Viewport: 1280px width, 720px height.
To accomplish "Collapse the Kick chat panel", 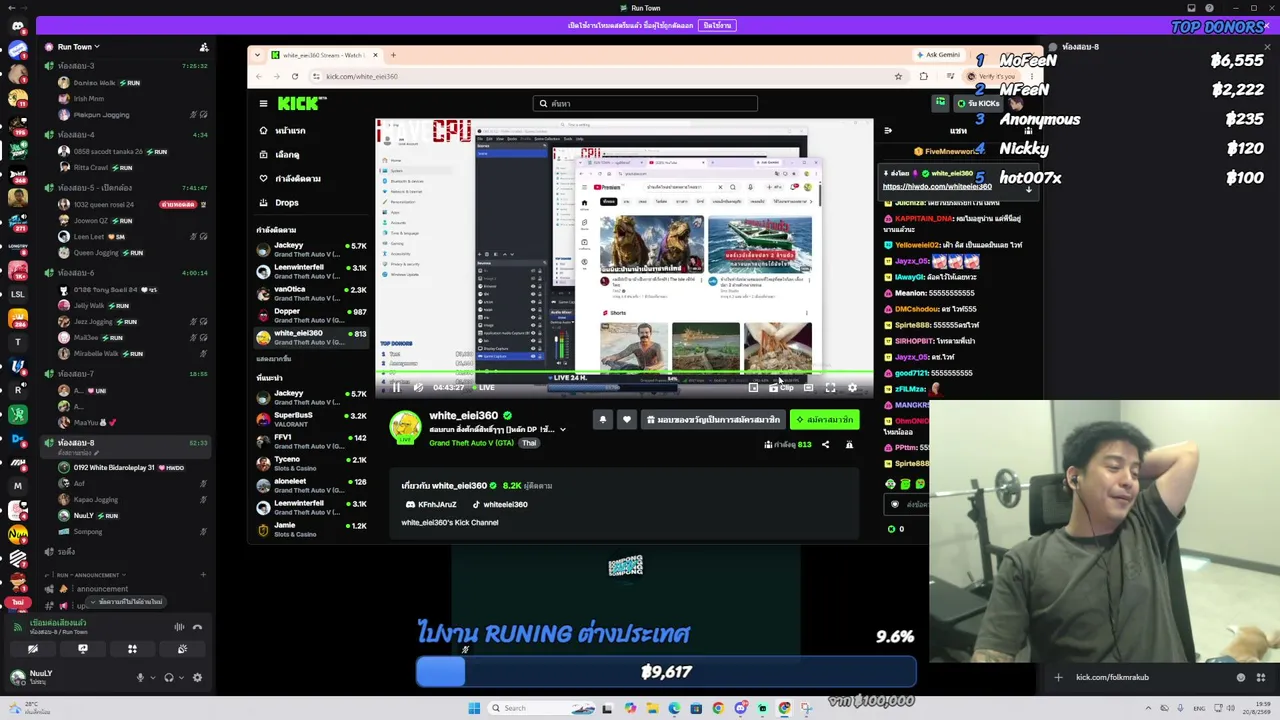I will coord(887,130).
